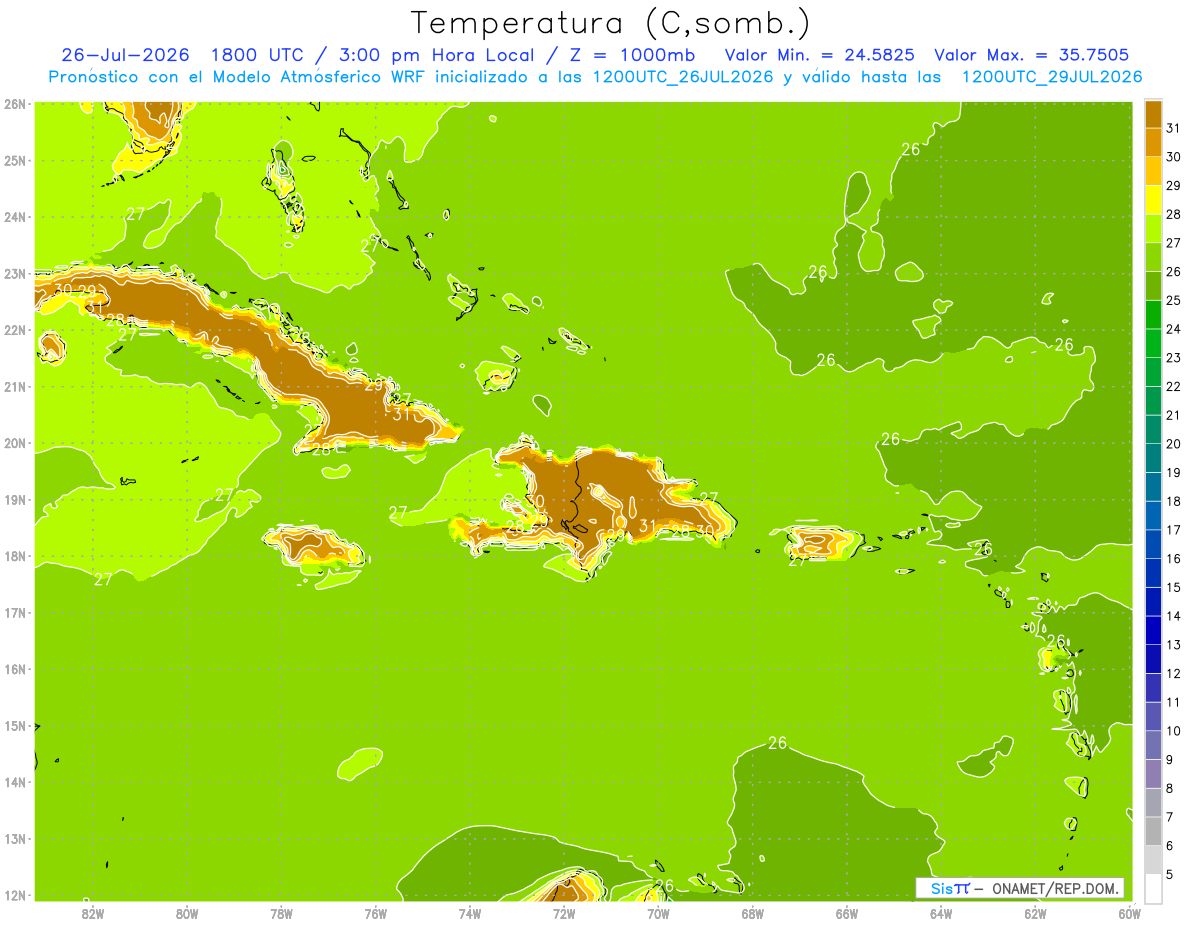Image resolution: width=1200 pixels, height=927 pixels.
Task: Click the dark brown swatch above 31
Action: (1153, 114)
